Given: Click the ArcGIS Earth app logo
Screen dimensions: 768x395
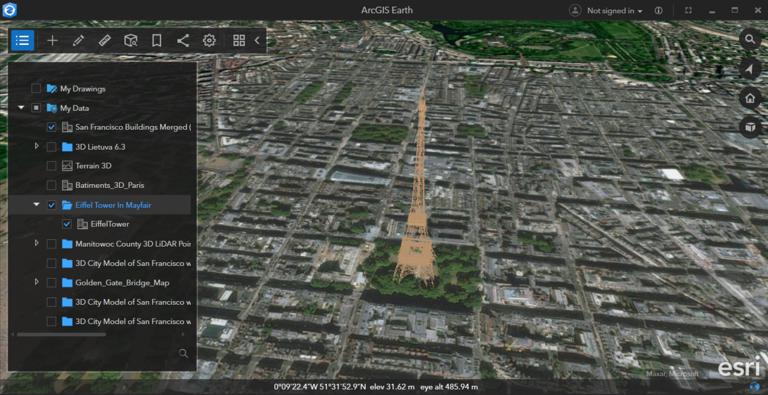Looking at the screenshot, I should (x=9, y=10).
